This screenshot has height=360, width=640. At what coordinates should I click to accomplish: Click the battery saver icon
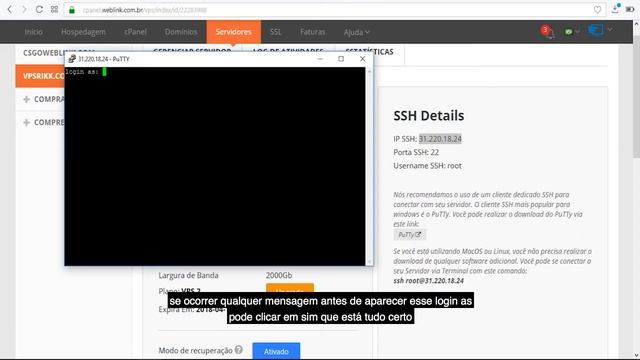tap(630, 9)
